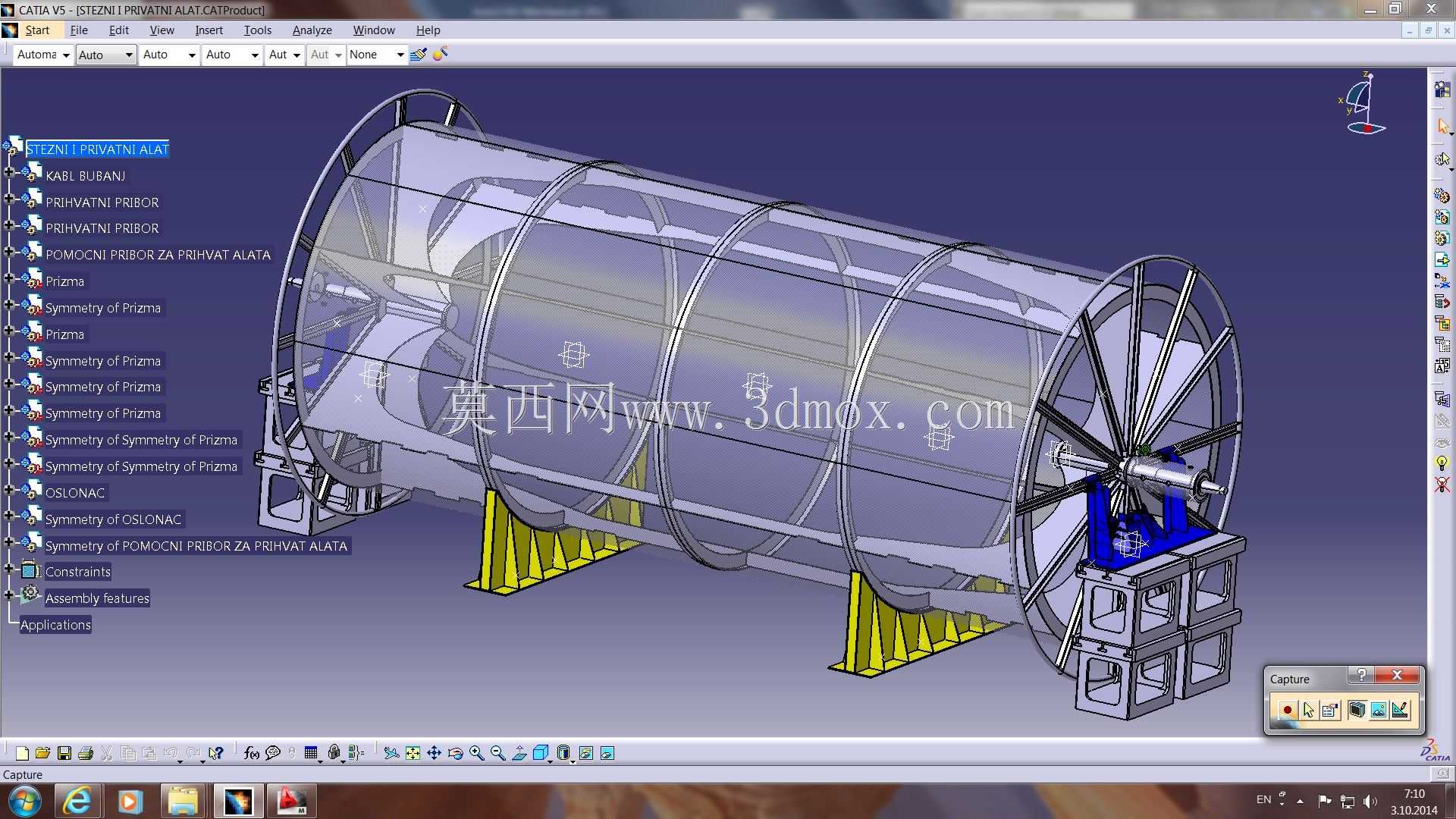
Task: Click the shading view mode cylinder icon
Action: pos(563,753)
